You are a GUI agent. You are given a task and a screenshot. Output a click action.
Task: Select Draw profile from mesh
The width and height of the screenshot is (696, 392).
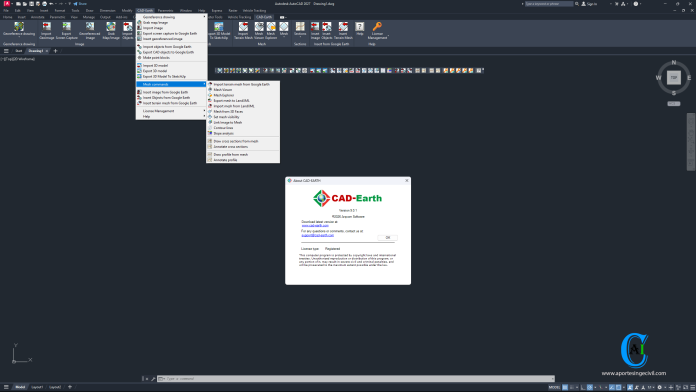coord(243,154)
